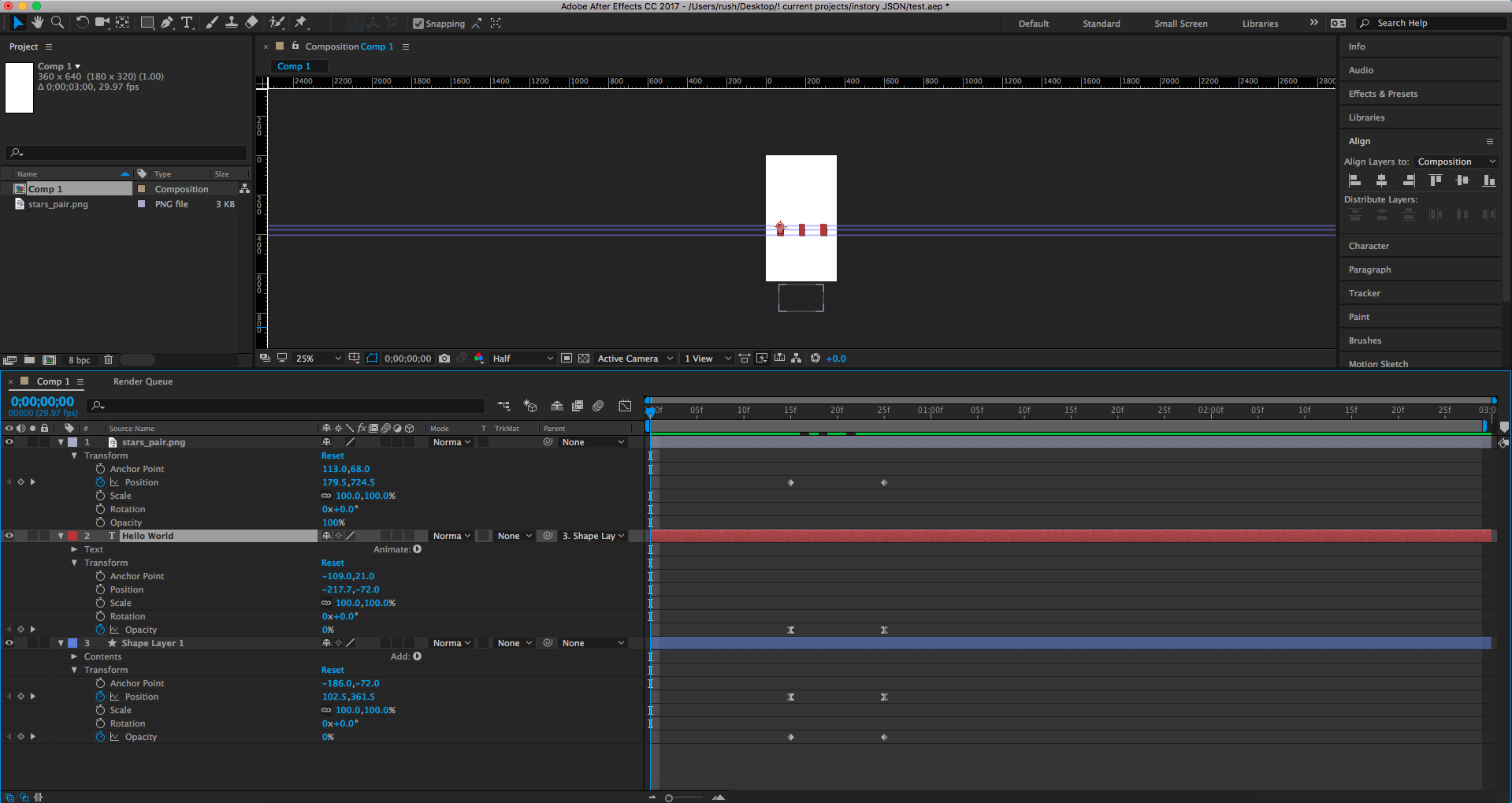Expand the Text group of Hello World
Screen dimensions: 1512x803
click(x=74, y=549)
